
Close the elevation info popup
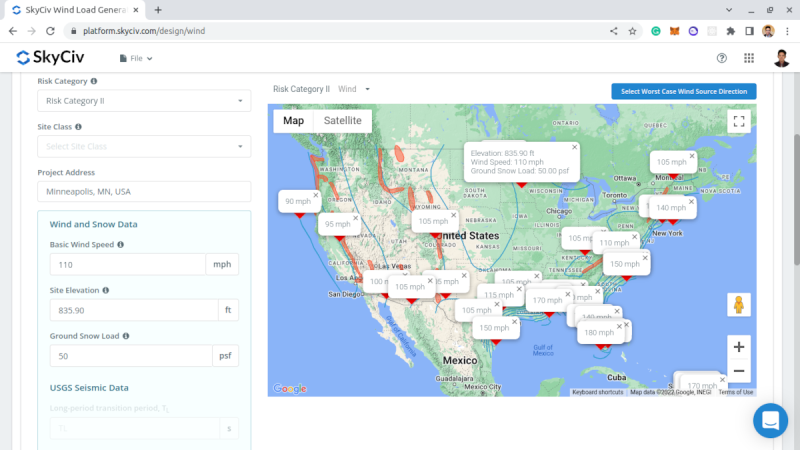point(574,147)
